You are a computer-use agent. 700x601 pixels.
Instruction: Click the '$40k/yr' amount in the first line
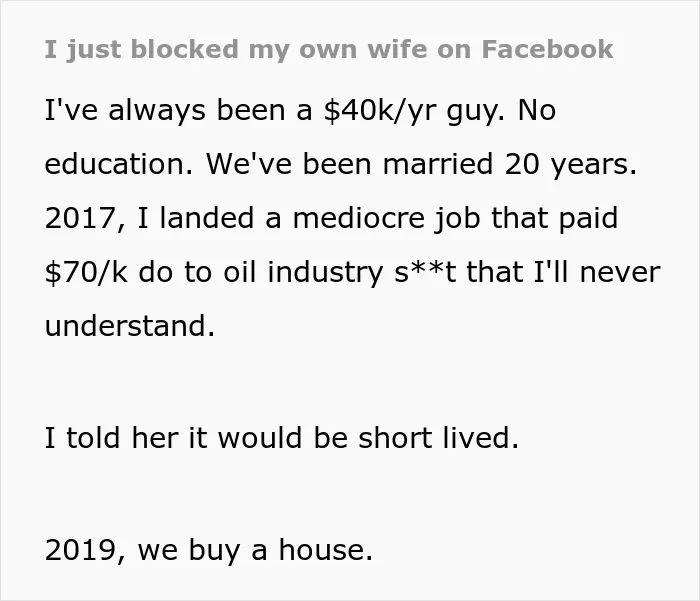click(x=380, y=111)
